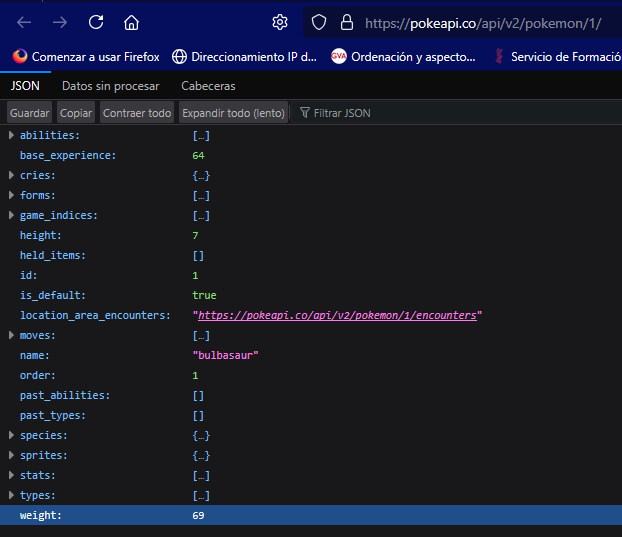Click the order key
Image resolution: width=622 pixels, height=537 pixels.
[x=38, y=375]
